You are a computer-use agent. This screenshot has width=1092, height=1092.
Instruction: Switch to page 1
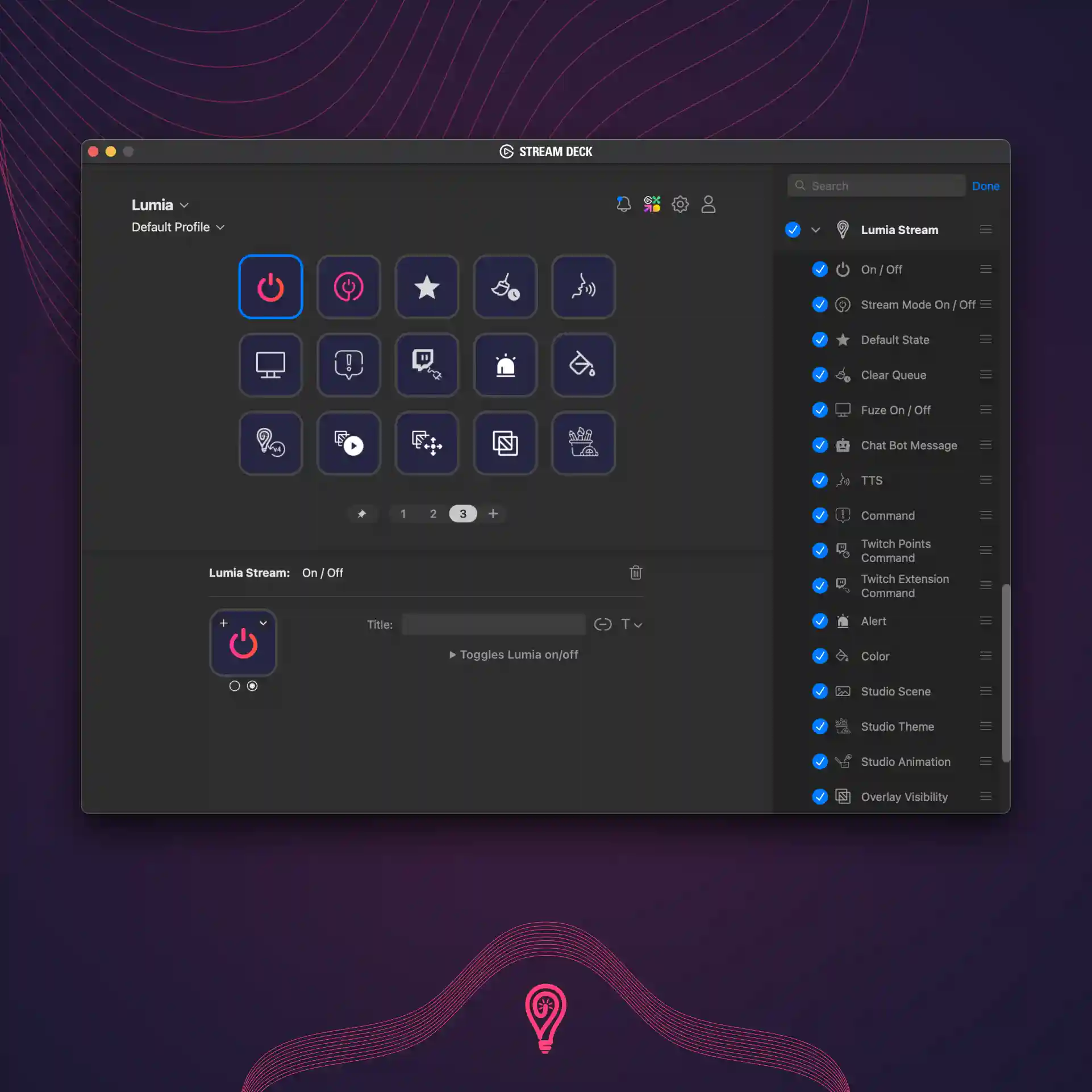[x=403, y=514]
